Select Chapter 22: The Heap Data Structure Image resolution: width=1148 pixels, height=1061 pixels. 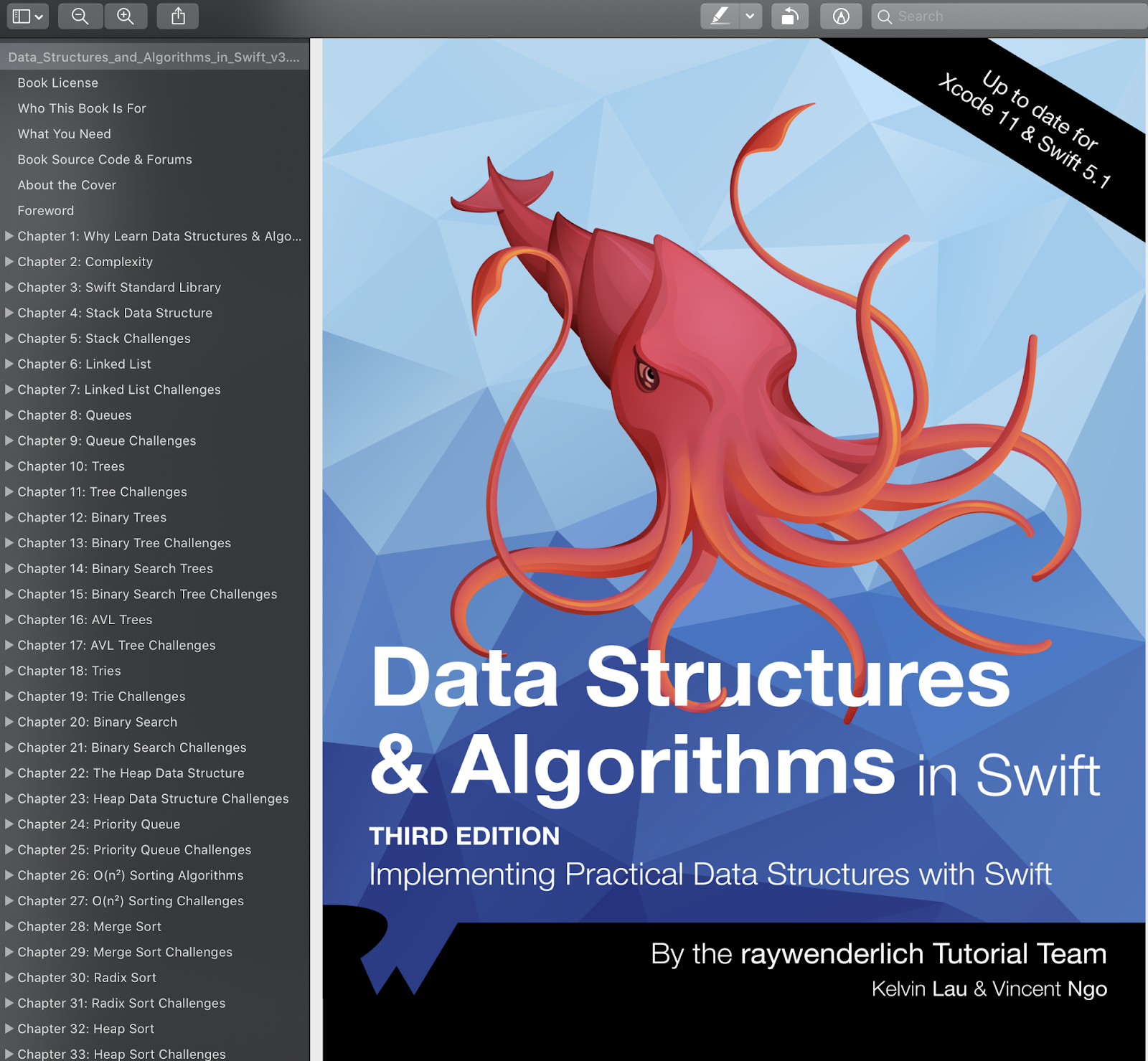(131, 773)
